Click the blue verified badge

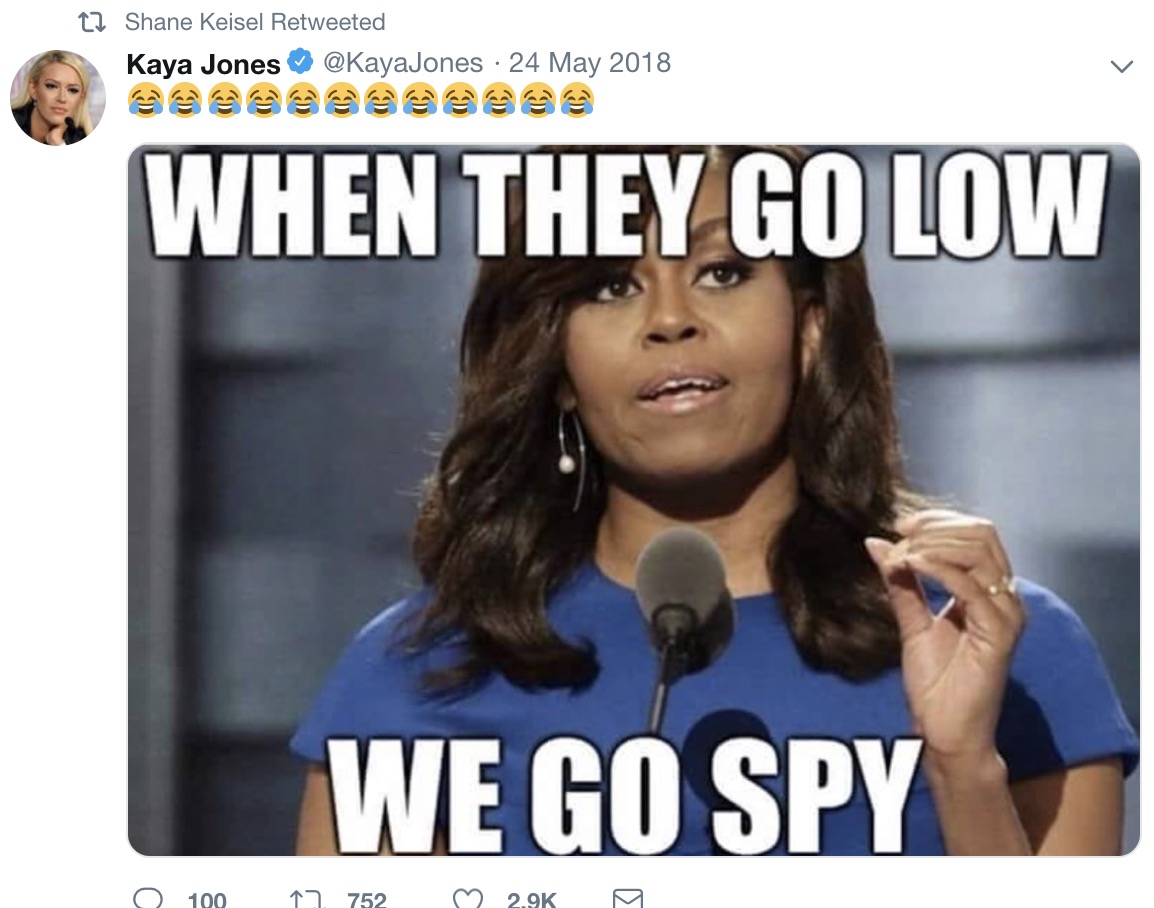click(300, 62)
